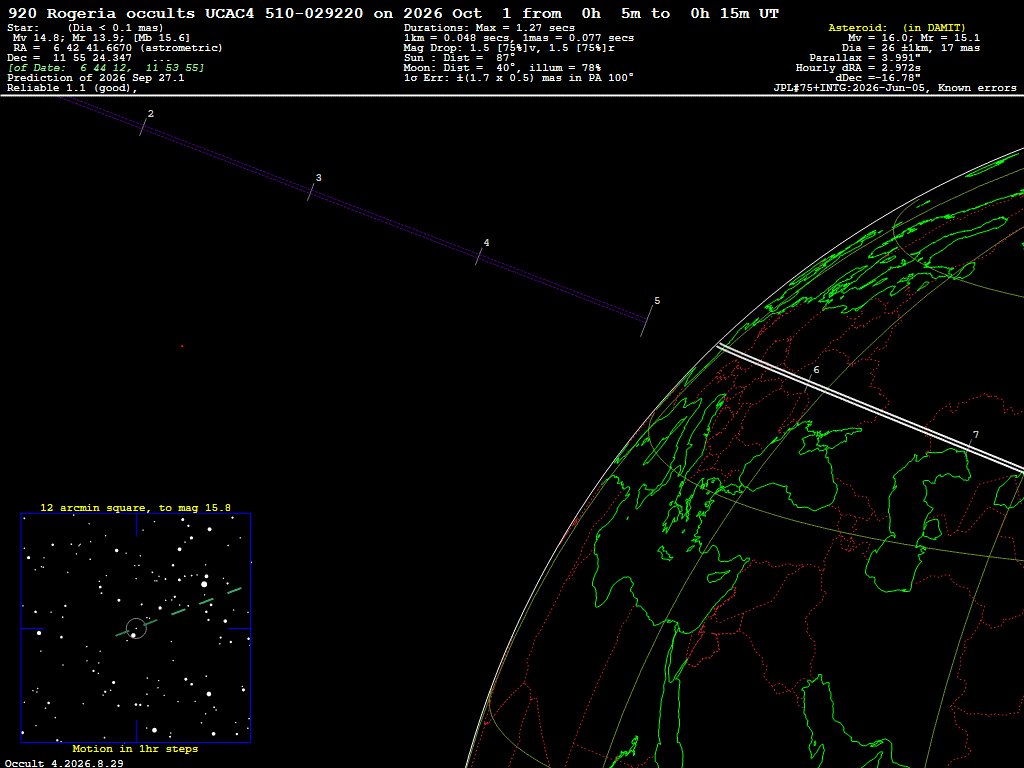Viewport: 1024px width, 768px height.
Task: Click time marker 7 on the shadow track
Action: pos(976,435)
